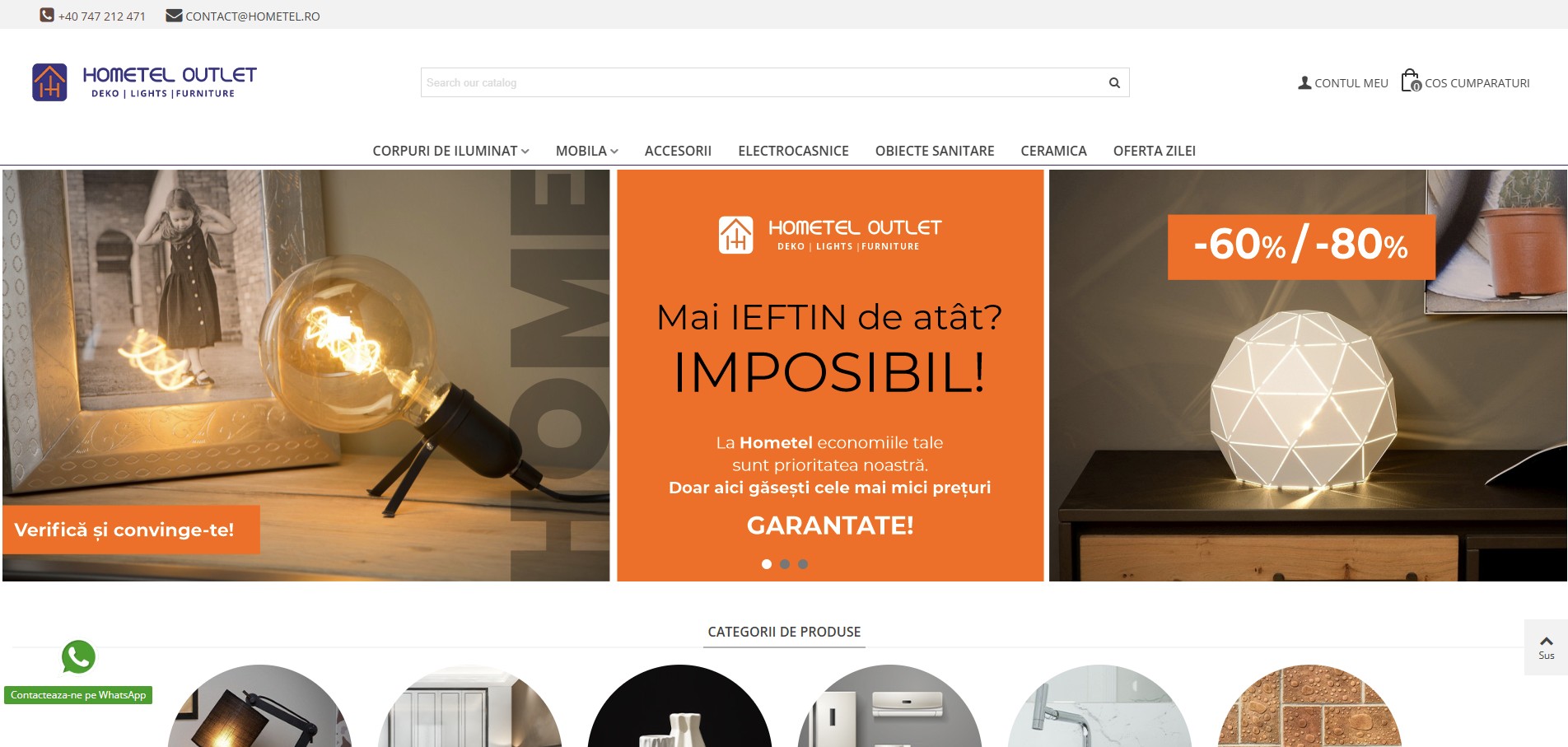This screenshot has height=747, width=1568.
Task: Click the envelope email icon
Action: point(174,16)
